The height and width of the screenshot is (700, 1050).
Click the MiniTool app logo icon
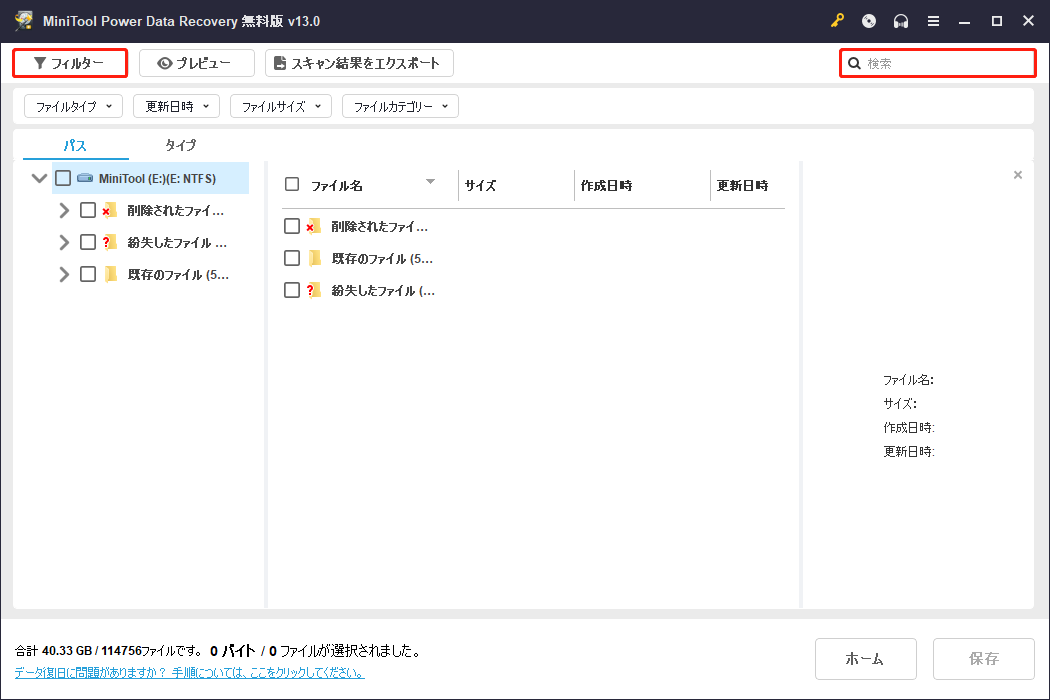(x=24, y=21)
